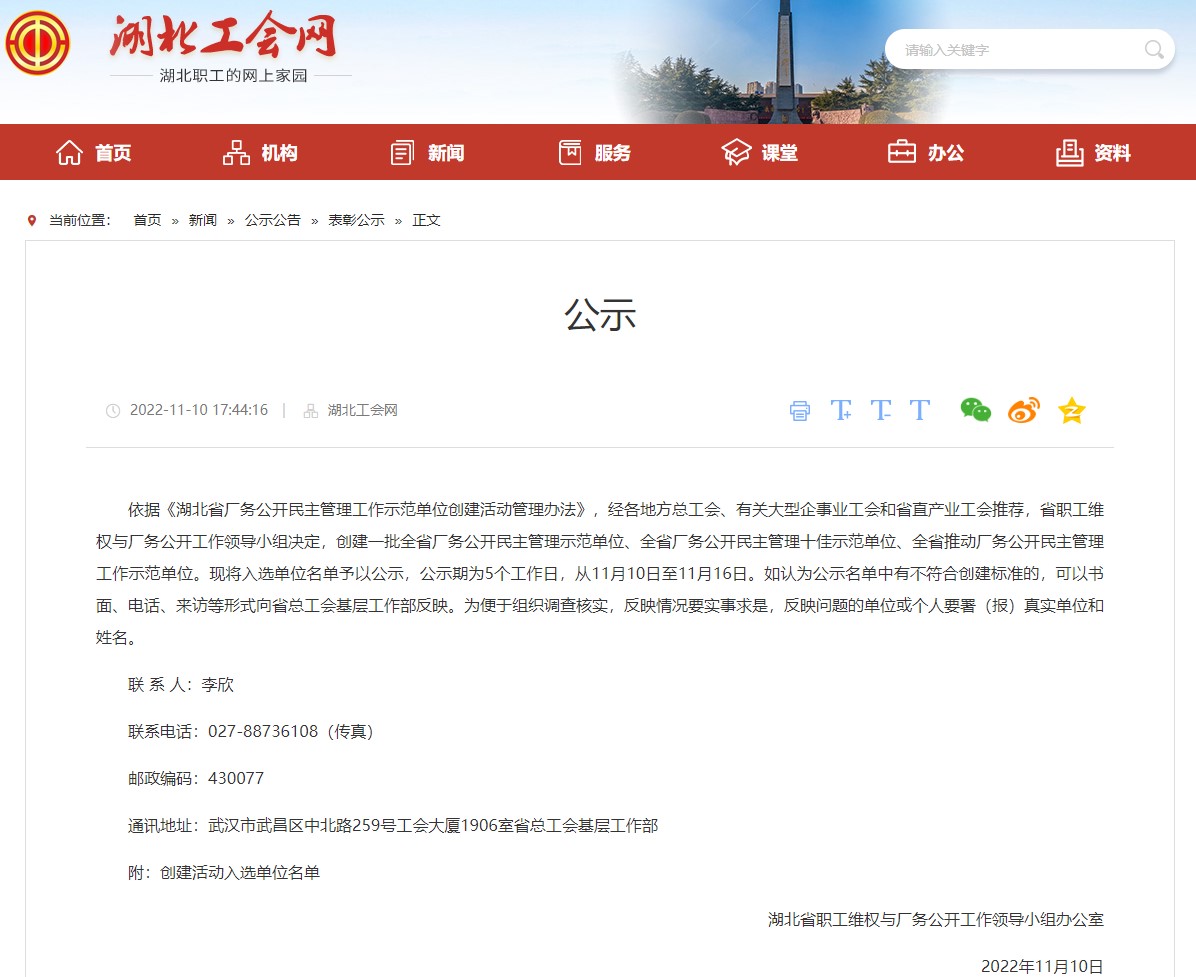Click 表彰公示 breadcrumb link

(x=356, y=220)
